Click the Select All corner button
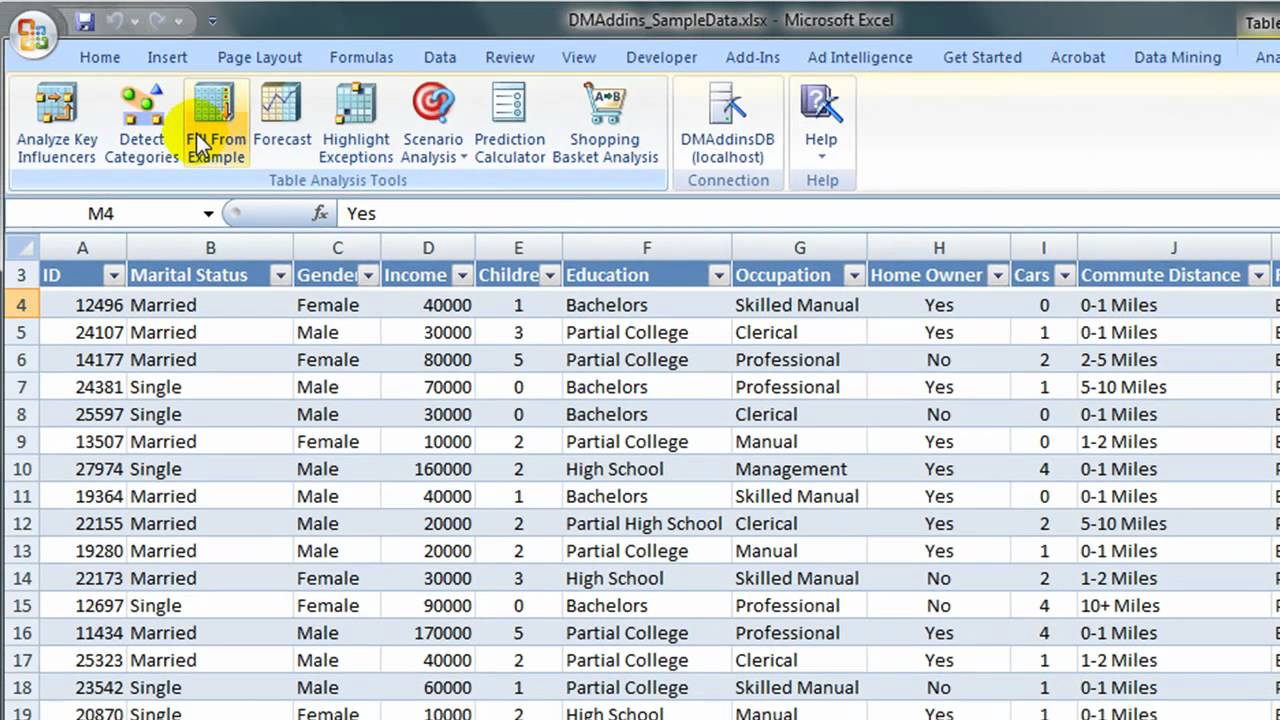This screenshot has height=720, width=1280. point(22,247)
